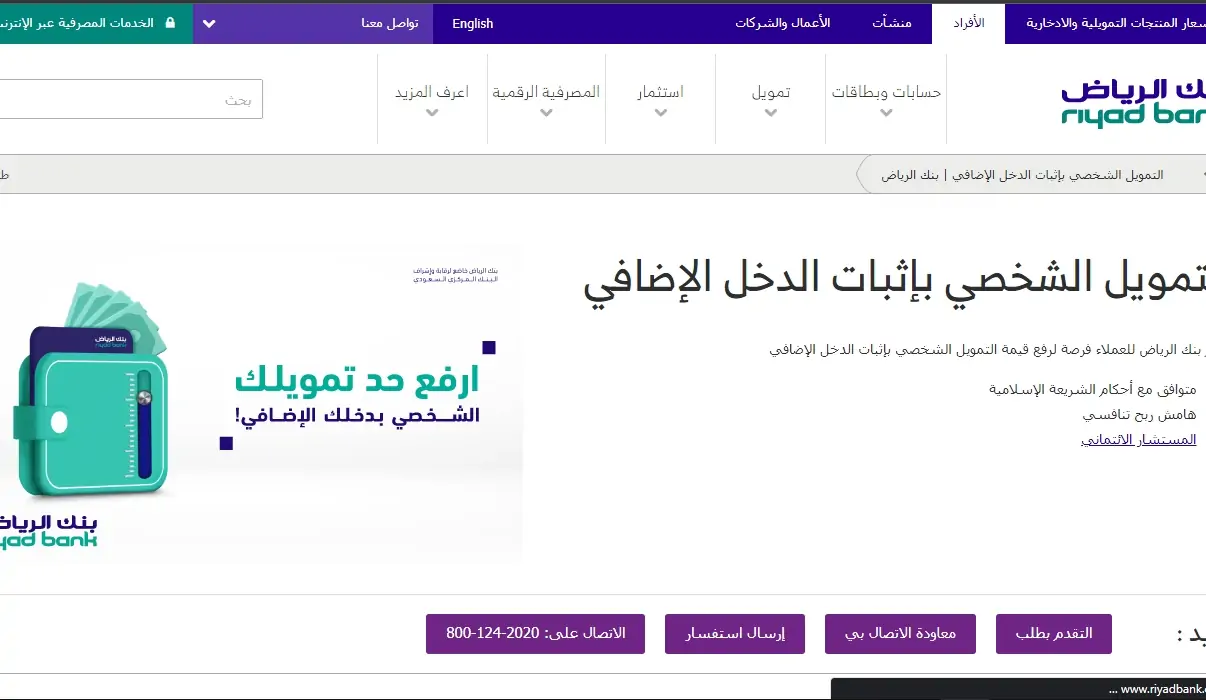Go to the الأعمال والشركات section
Viewport: 1206px width, 700px height.
pos(783,23)
